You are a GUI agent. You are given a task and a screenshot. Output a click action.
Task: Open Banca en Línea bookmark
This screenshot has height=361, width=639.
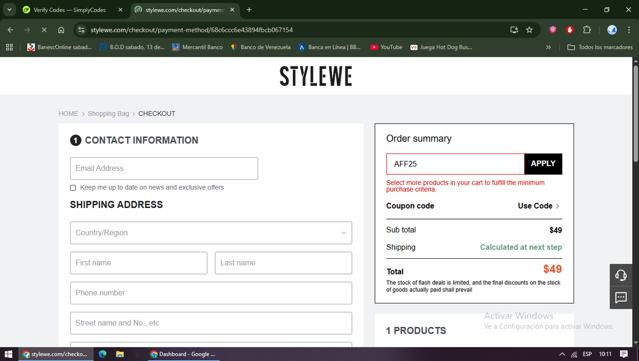[x=329, y=47]
